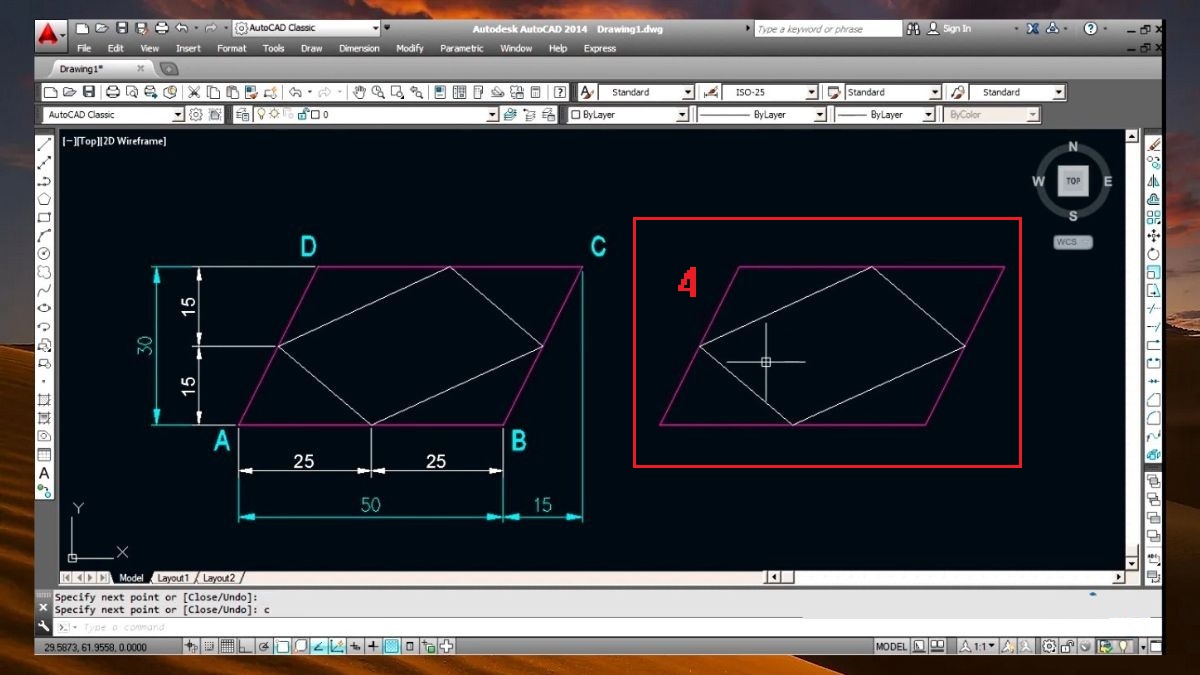This screenshot has height=675, width=1200.
Task: Select the Polygon draw tool
Action: point(44,199)
